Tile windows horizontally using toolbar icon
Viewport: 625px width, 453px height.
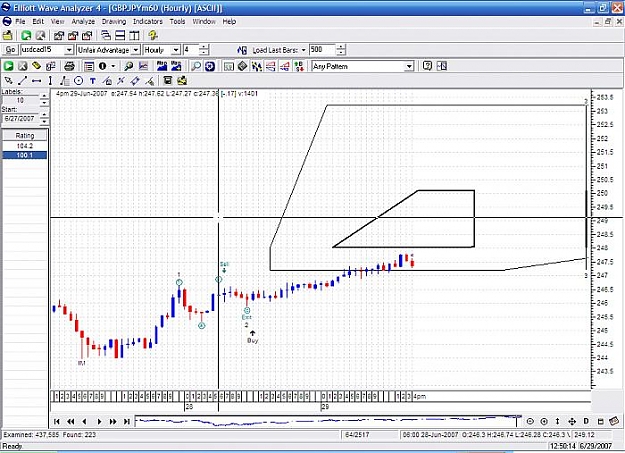pyautogui.click(x=120, y=35)
